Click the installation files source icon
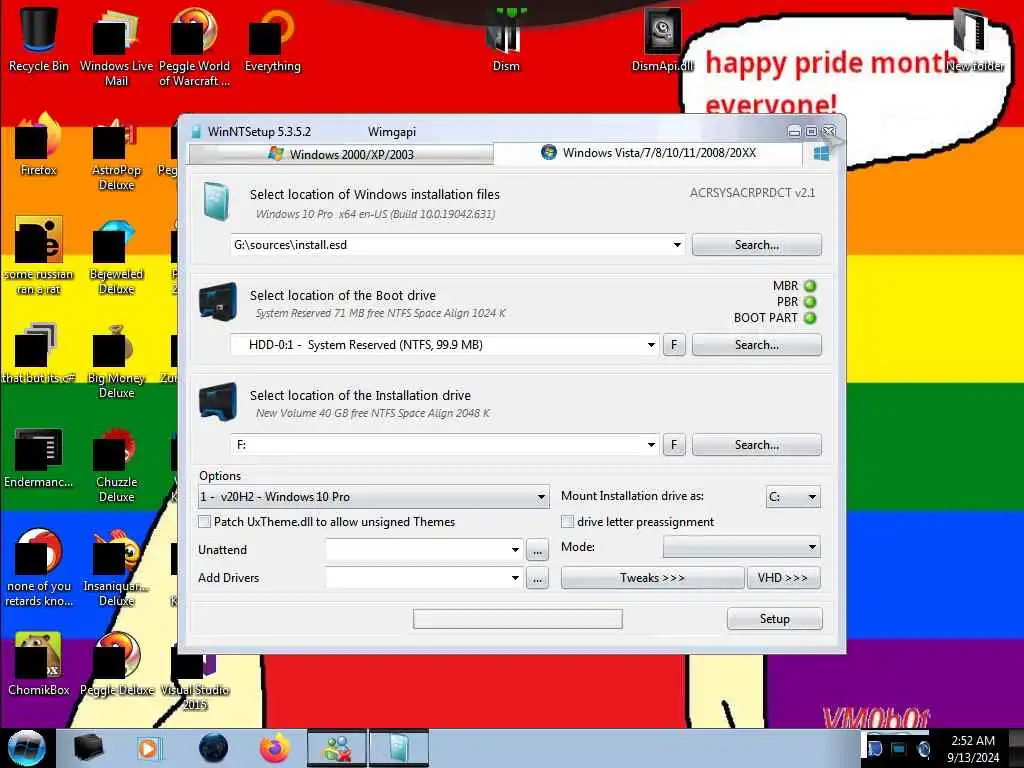The image size is (1024, 768). 216,200
